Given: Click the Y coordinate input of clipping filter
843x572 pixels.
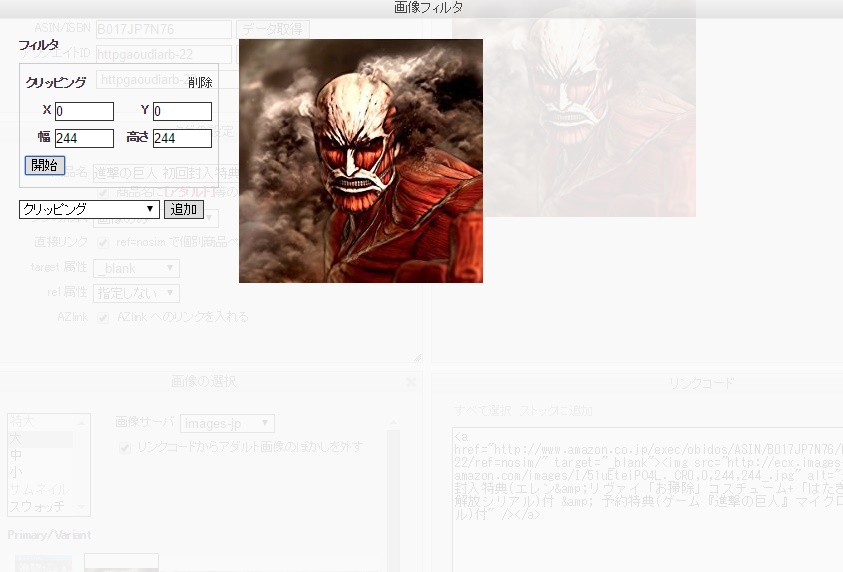Looking at the screenshot, I should (x=182, y=111).
